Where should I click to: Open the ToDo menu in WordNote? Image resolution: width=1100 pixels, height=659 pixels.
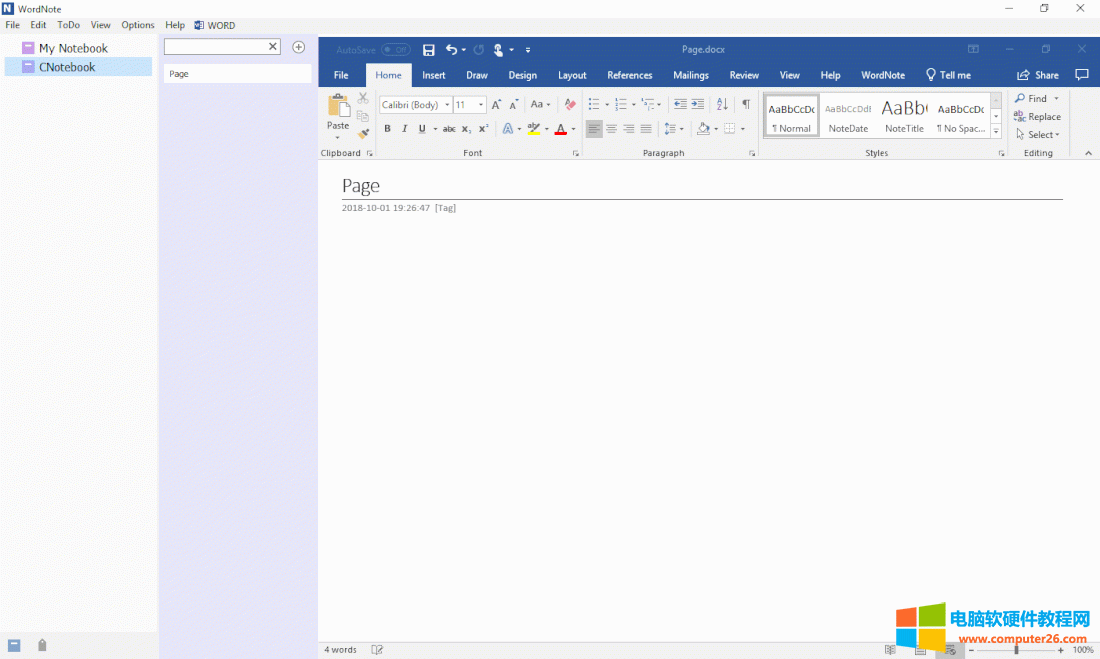[x=68, y=25]
